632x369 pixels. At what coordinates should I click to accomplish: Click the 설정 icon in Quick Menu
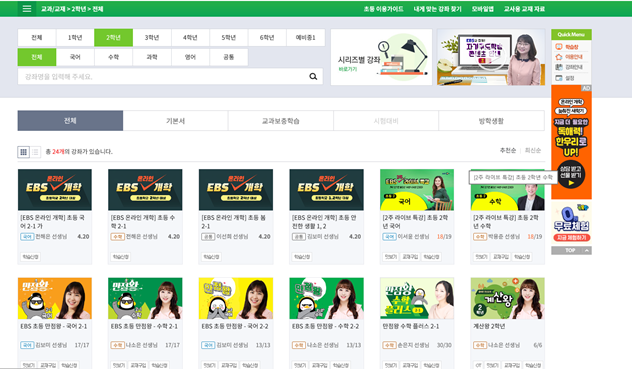pyautogui.click(x=559, y=78)
